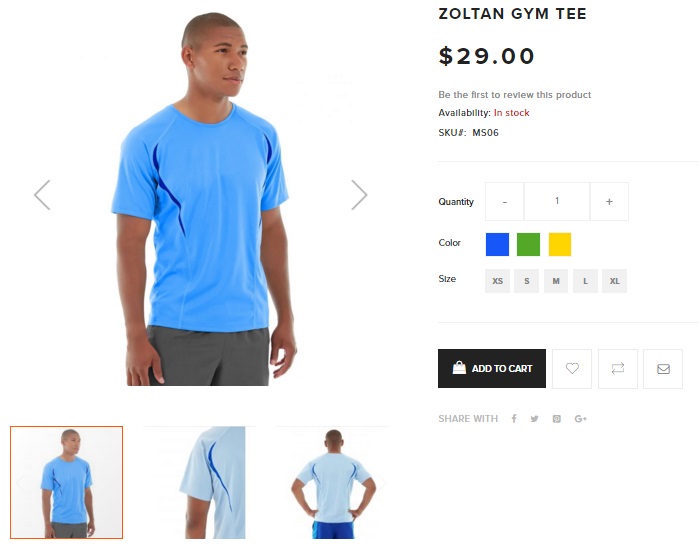
Task: Select size XS
Action: pos(498,281)
